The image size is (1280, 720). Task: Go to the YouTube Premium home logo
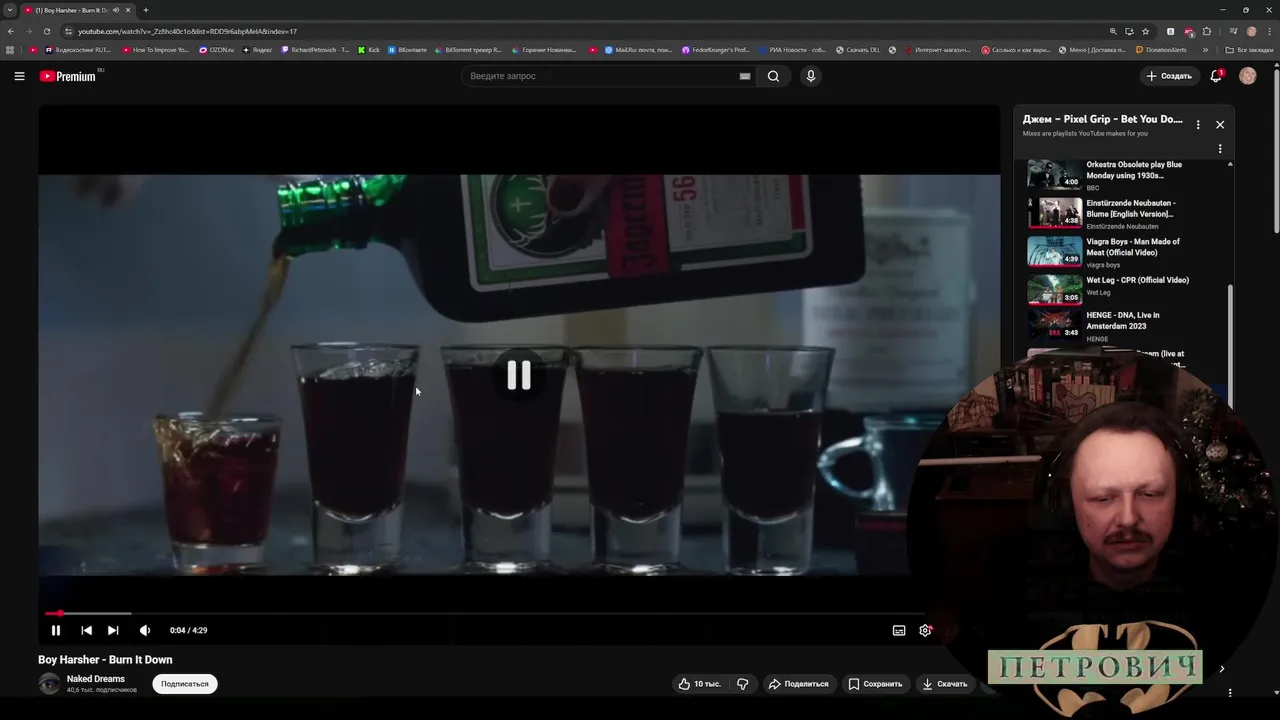[68, 76]
